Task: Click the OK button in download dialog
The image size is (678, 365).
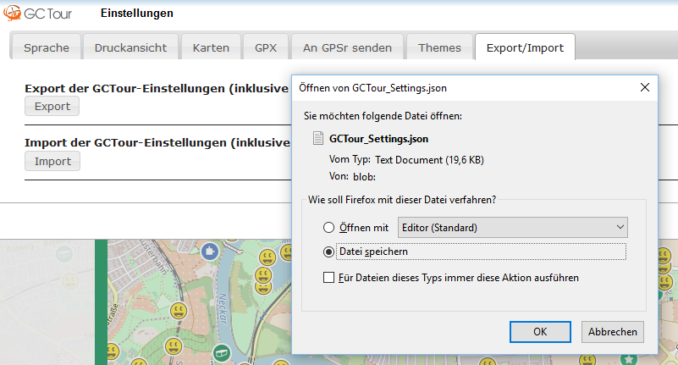Action: pyautogui.click(x=540, y=332)
